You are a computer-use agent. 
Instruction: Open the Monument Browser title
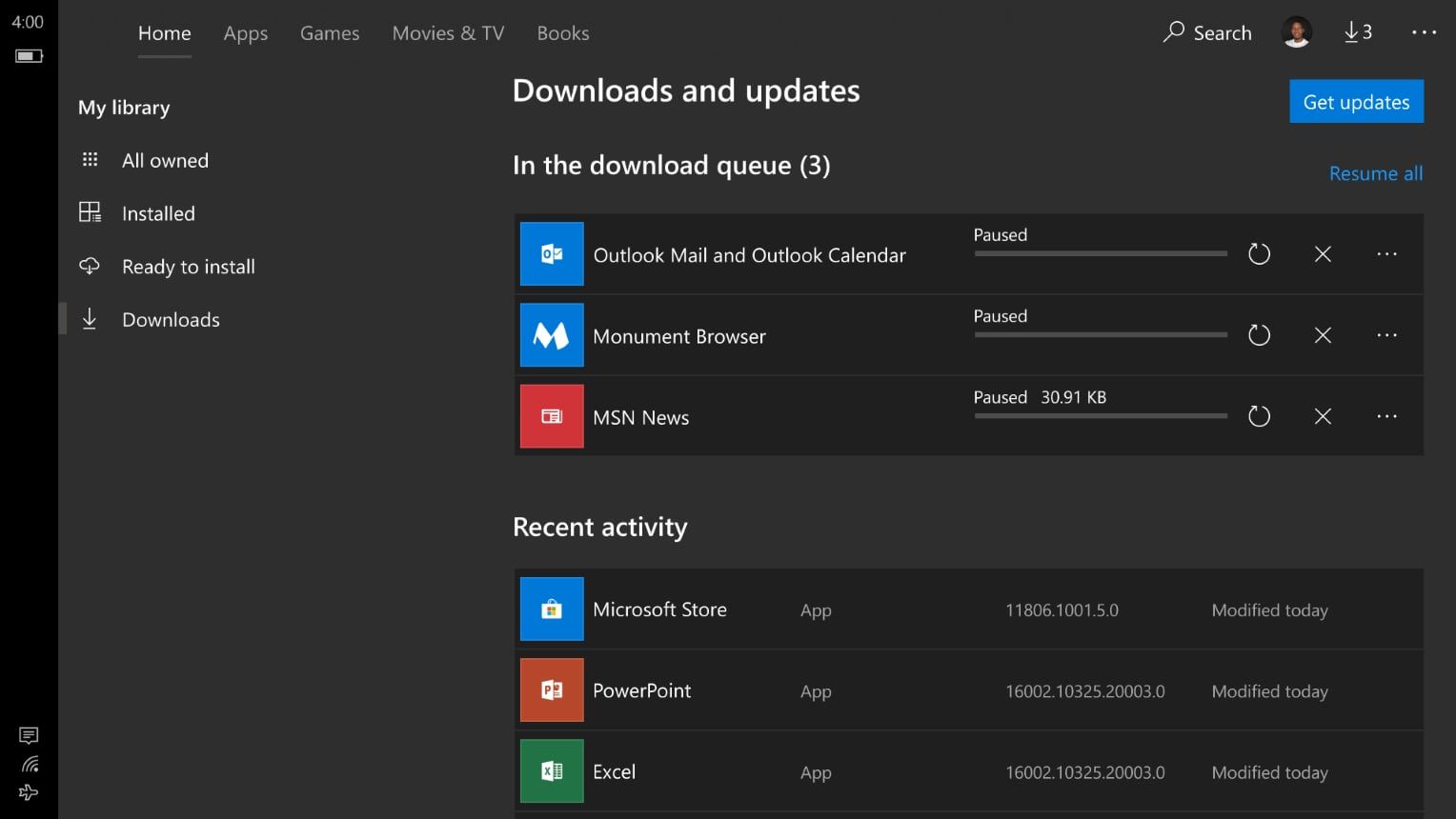pyautogui.click(x=679, y=336)
